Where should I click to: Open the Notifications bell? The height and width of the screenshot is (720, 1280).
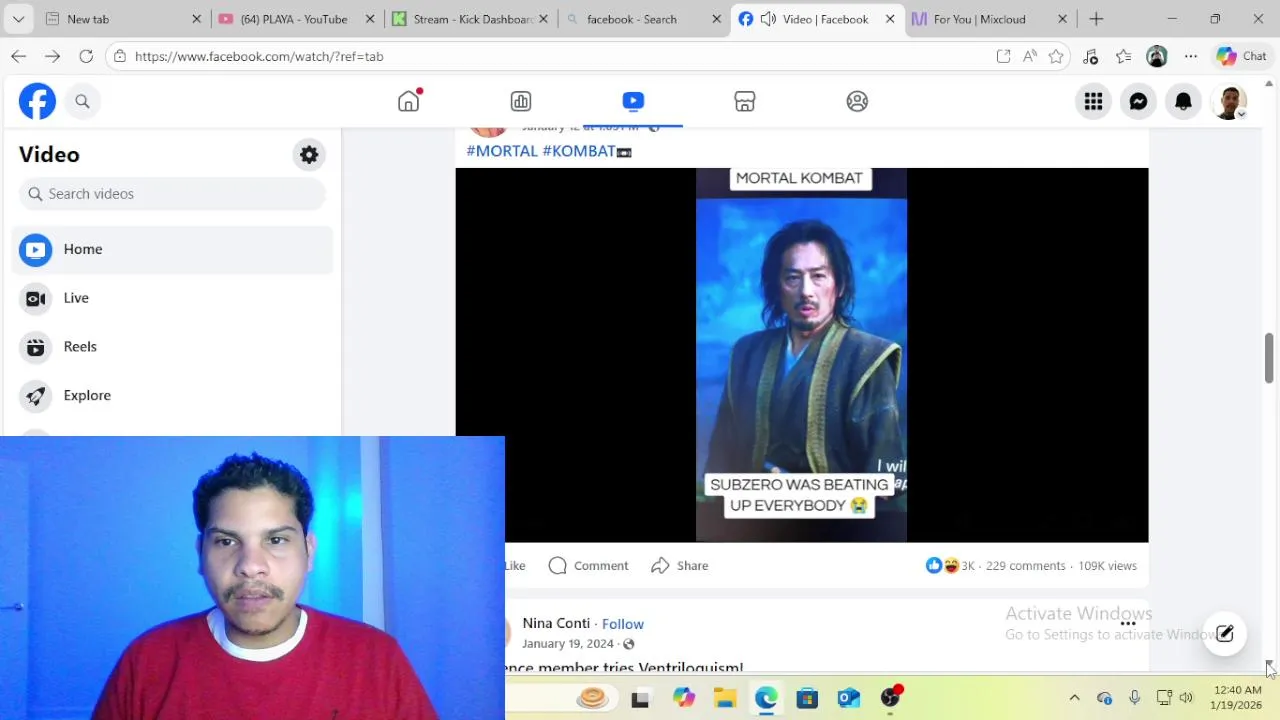coord(1184,101)
